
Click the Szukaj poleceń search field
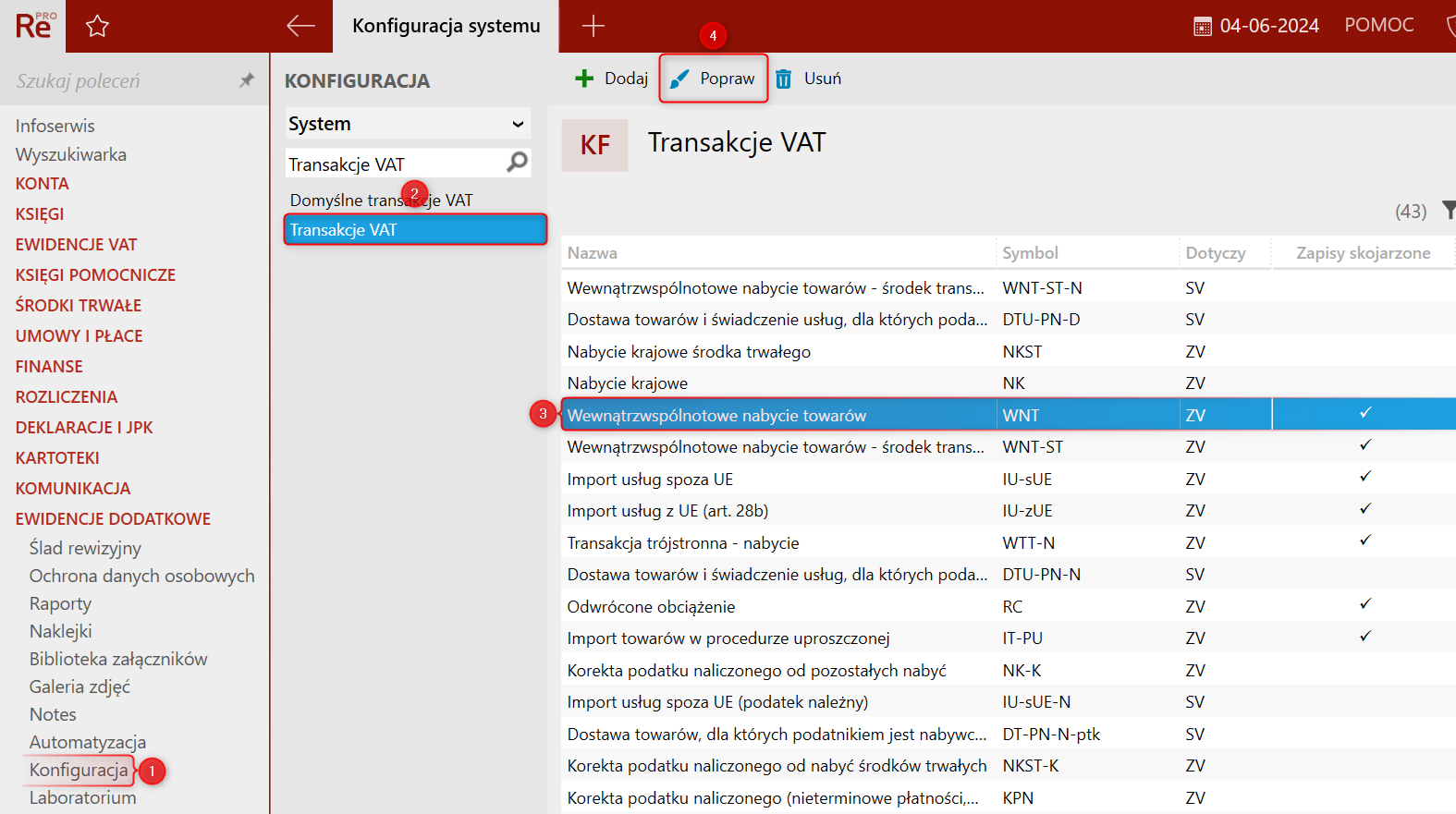click(x=120, y=80)
